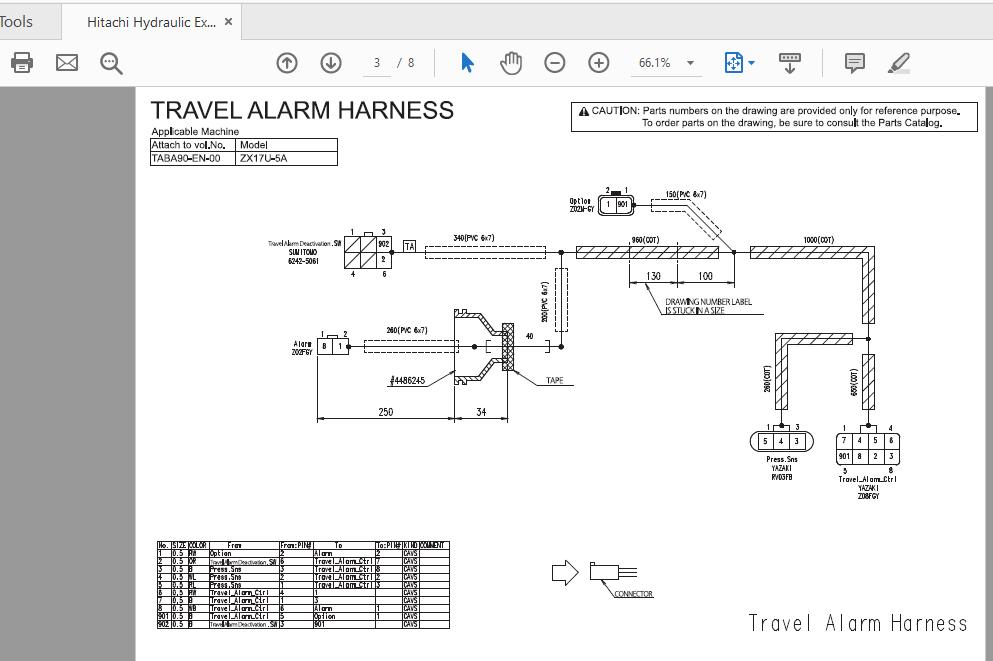Zoom in with the plus button
Viewport: 993px width, 661px height.
pos(598,63)
